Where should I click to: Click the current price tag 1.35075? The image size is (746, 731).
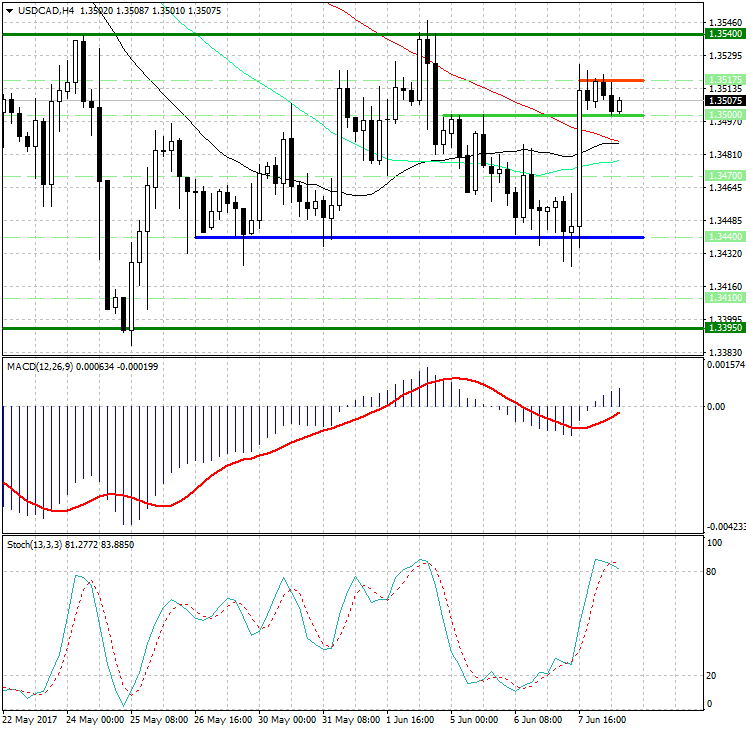724,101
